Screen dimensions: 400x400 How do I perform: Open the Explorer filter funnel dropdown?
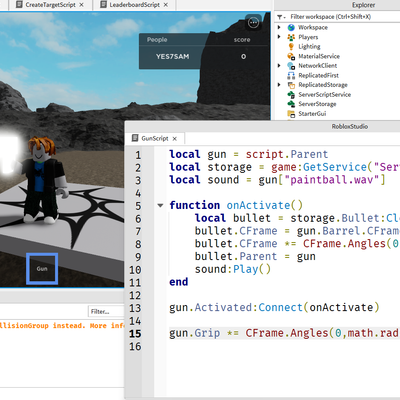[x=281, y=17]
